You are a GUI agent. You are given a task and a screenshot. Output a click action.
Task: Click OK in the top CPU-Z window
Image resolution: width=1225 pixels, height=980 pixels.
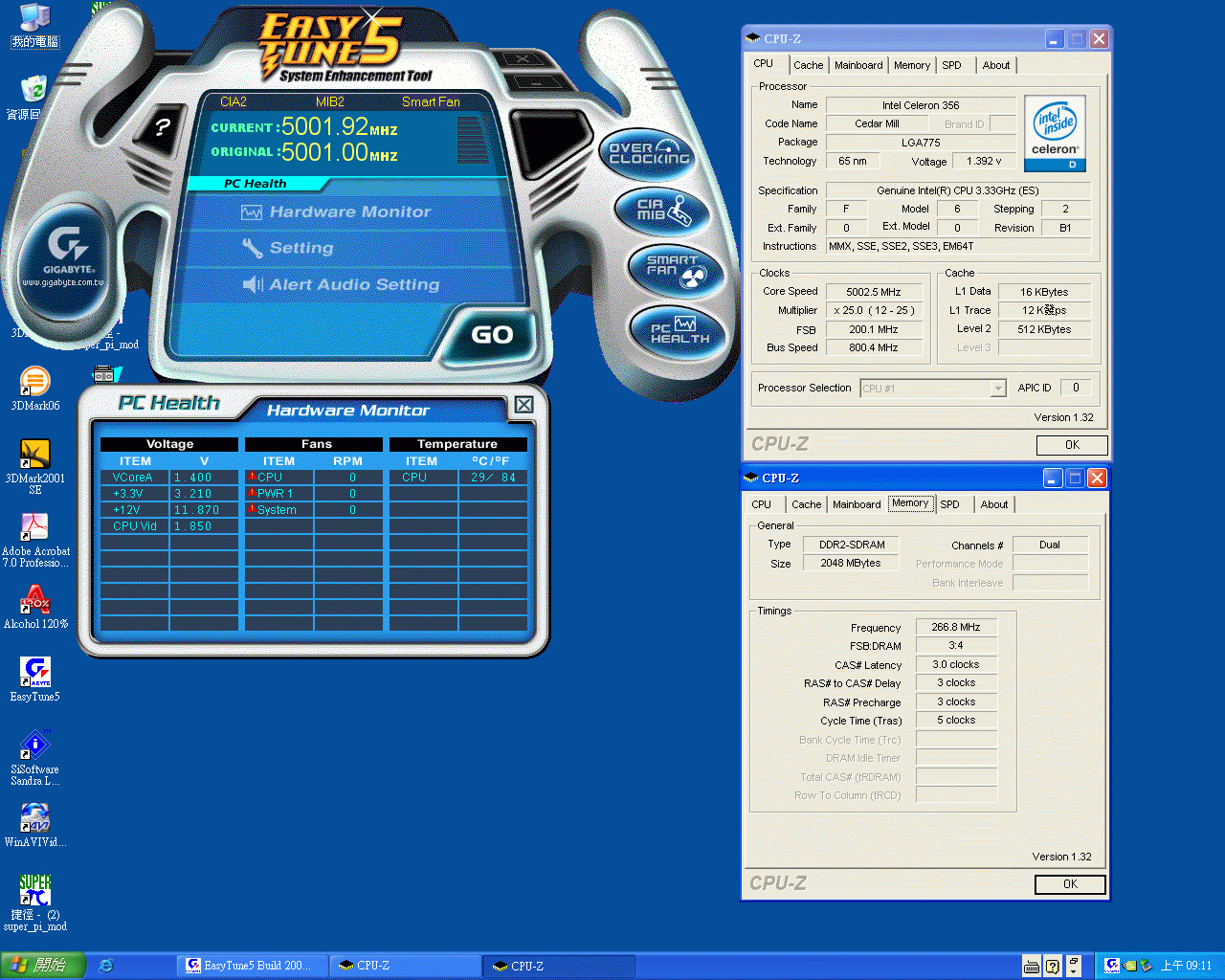[1072, 445]
